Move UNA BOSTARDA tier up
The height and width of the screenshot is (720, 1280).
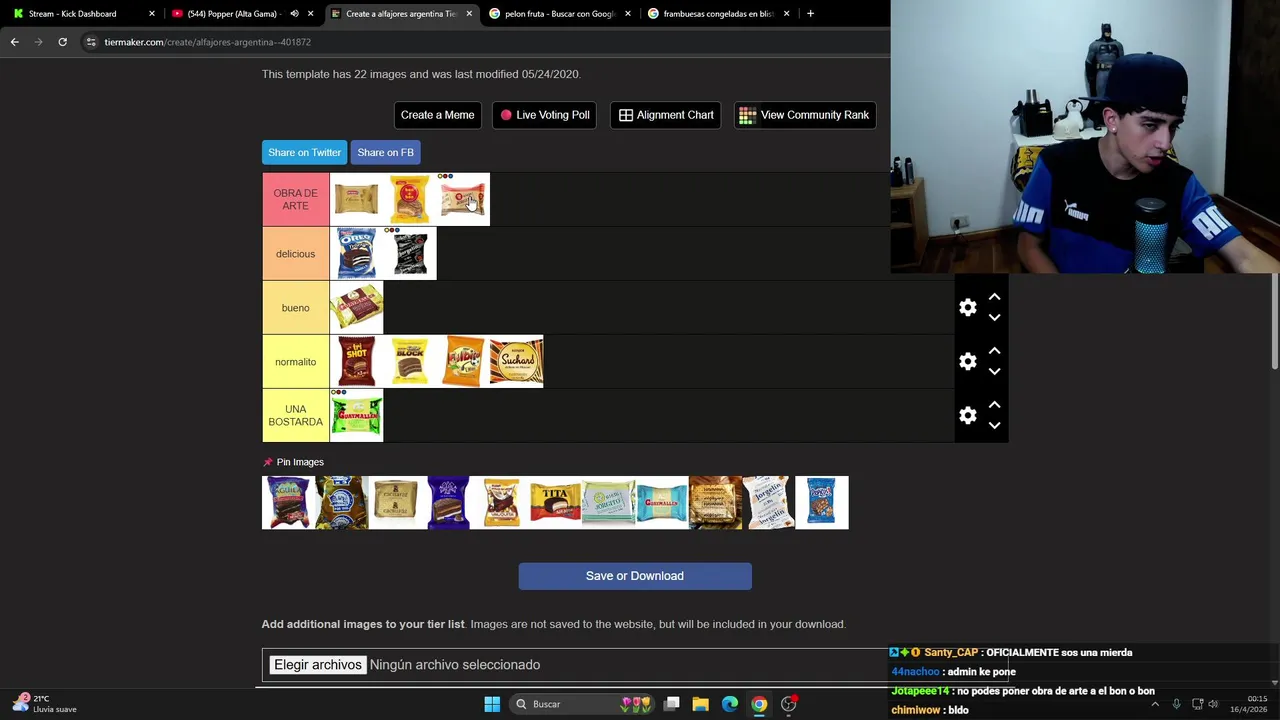click(994, 405)
